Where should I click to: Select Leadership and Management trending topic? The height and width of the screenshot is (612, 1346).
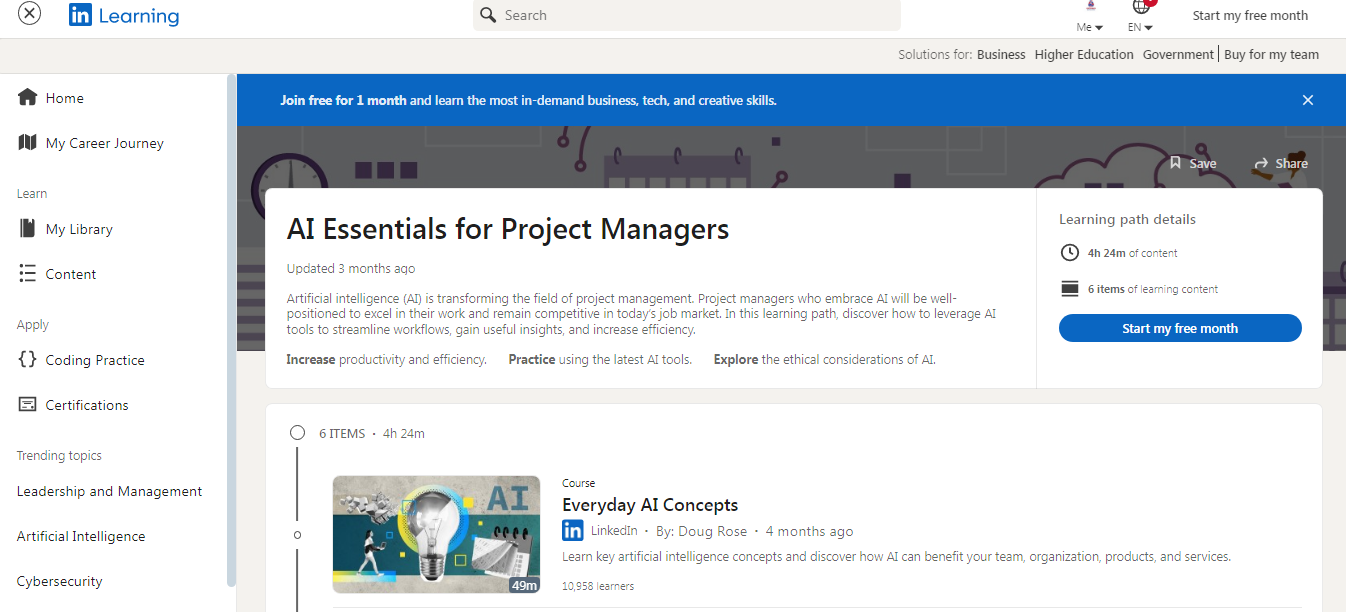[109, 491]
